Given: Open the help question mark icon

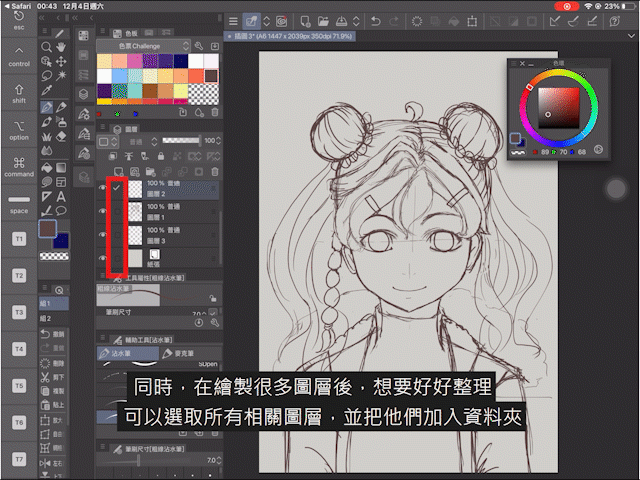Looking at the screenshot, I should click(x=614, y=21).
